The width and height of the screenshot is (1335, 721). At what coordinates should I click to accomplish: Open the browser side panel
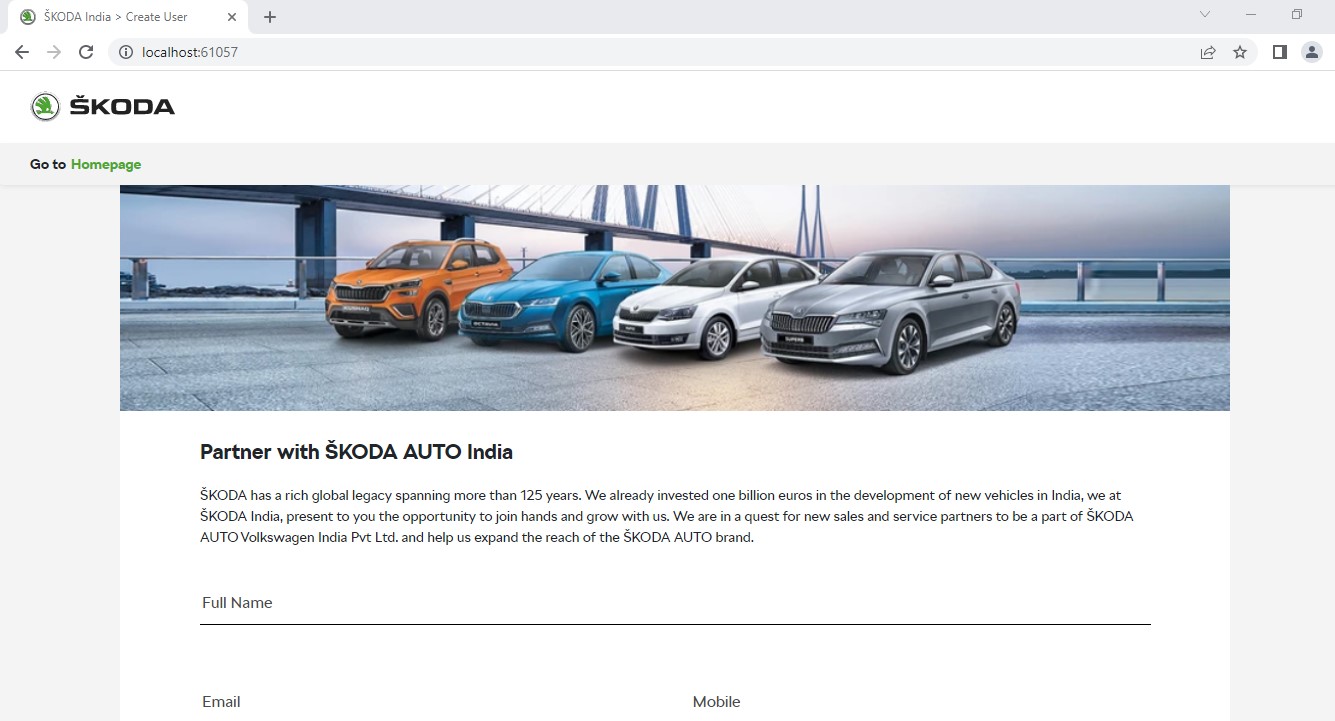point(1279,52)
